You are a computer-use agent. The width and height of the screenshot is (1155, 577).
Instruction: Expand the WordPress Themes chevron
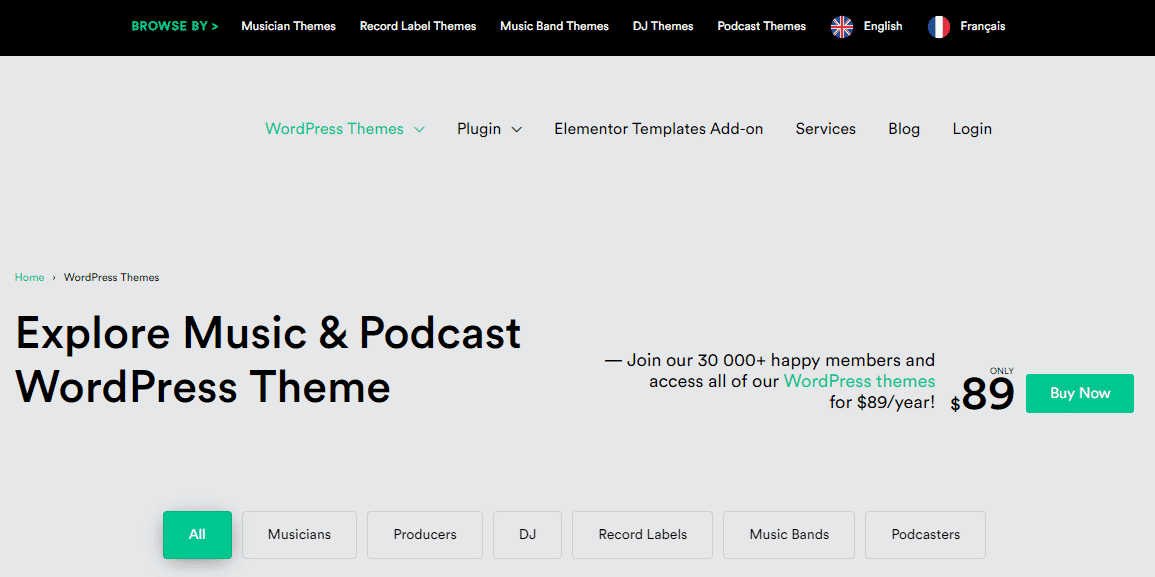coord(419,130)
